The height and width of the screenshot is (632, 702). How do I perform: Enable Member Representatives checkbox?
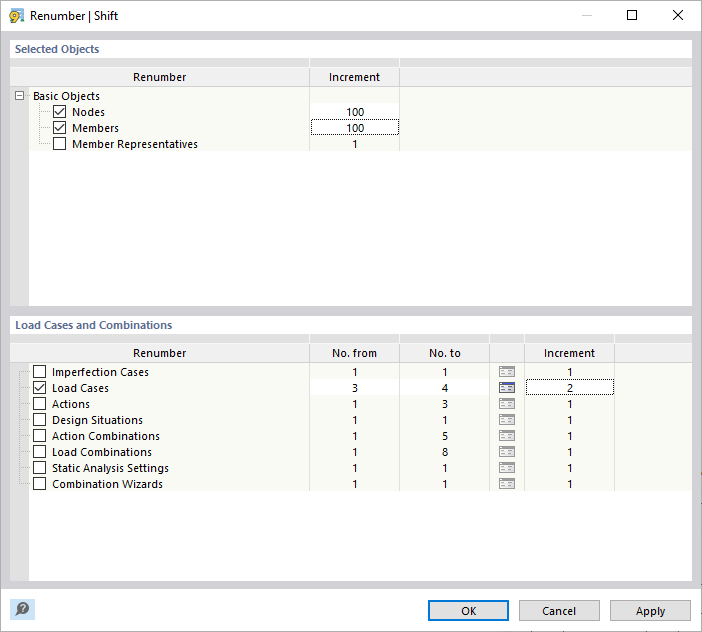[60, 144]
